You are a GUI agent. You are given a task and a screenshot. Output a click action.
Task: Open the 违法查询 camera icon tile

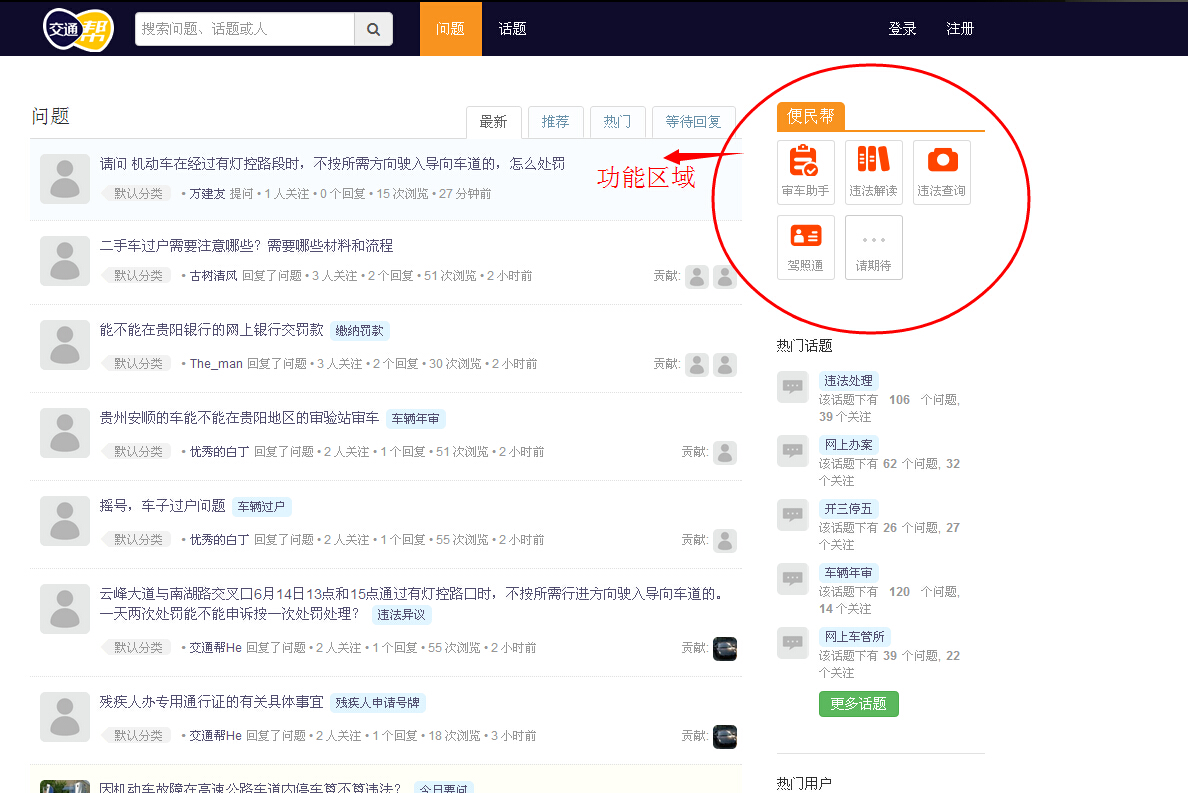point(941,172)
